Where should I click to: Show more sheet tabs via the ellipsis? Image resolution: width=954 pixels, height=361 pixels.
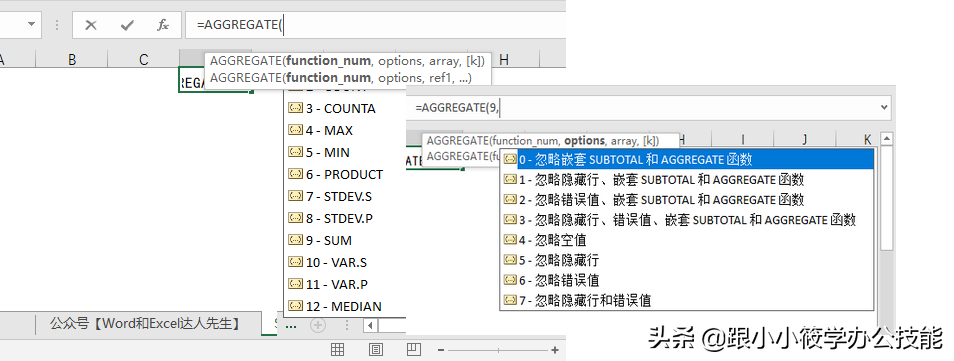(291, 326)
